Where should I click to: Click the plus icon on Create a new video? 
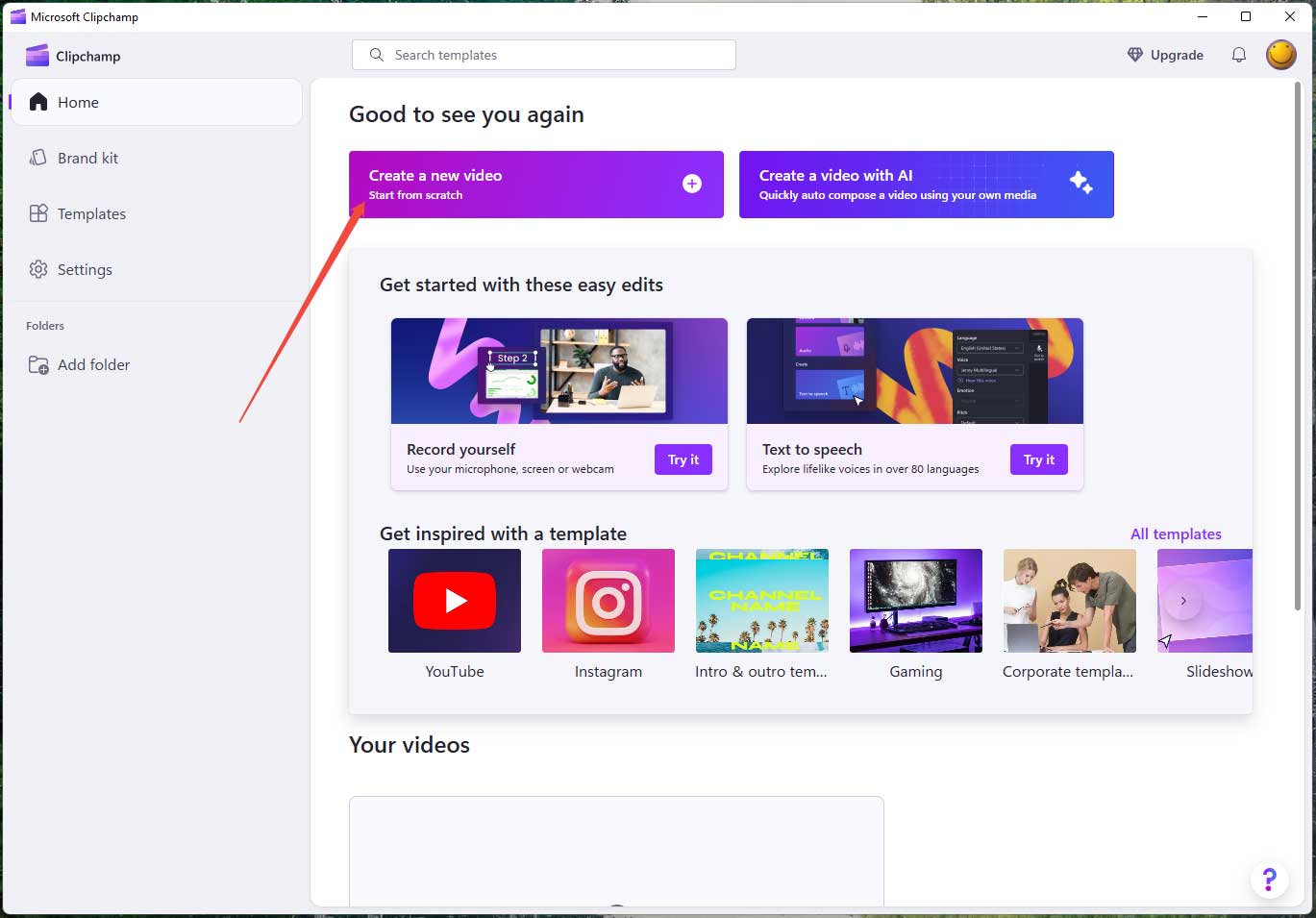tap(691, 184)
